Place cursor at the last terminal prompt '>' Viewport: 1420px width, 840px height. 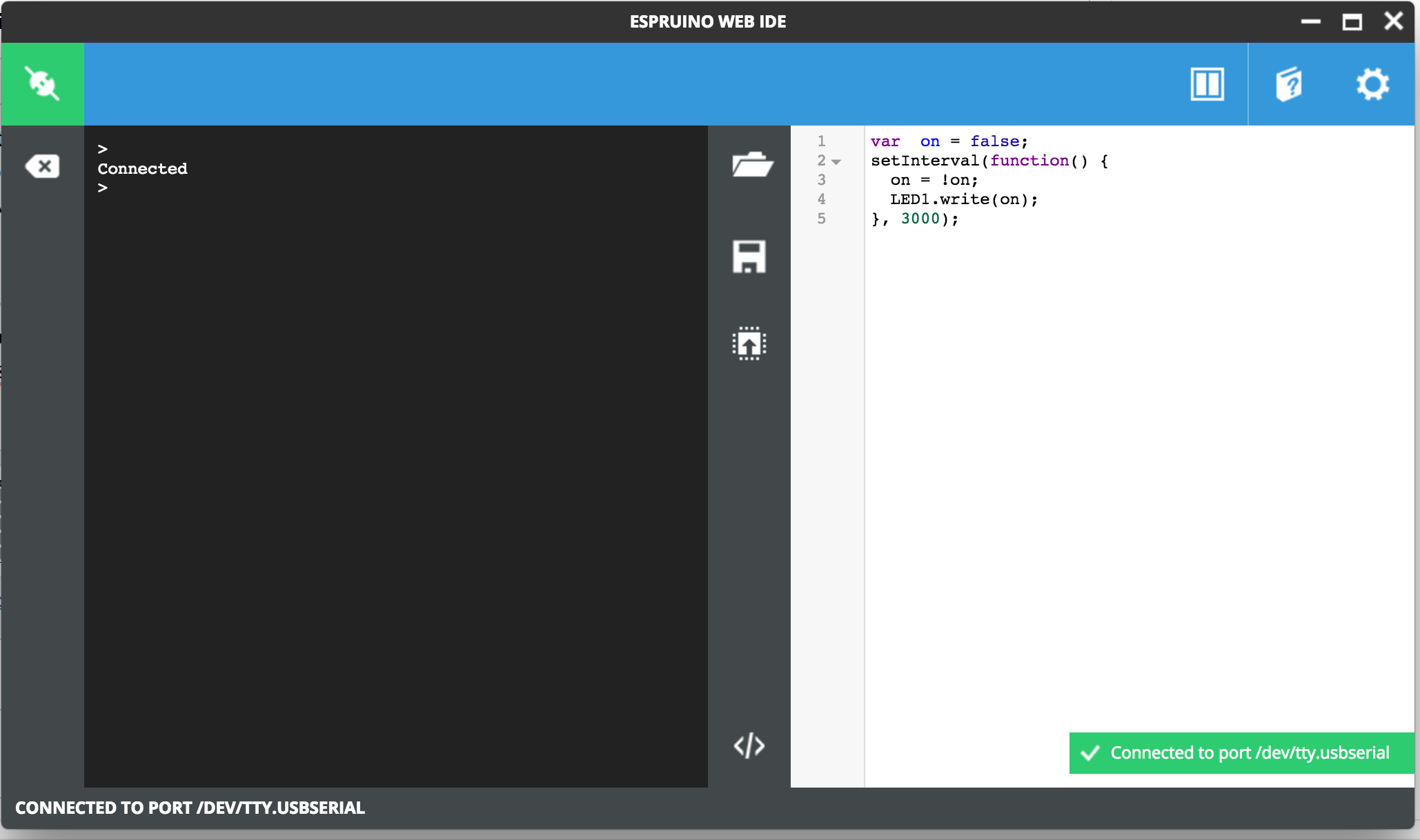103,188
